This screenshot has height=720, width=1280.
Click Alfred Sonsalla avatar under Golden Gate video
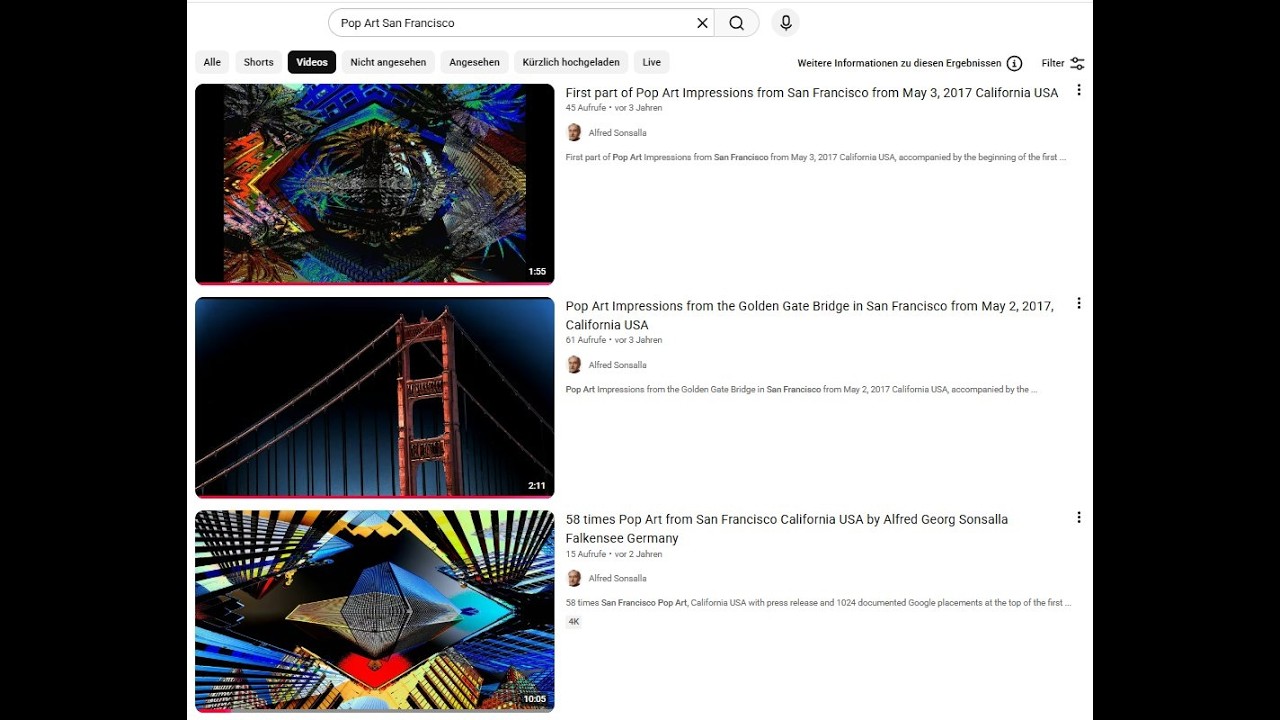pyautogui.click(x=574, y=365)
